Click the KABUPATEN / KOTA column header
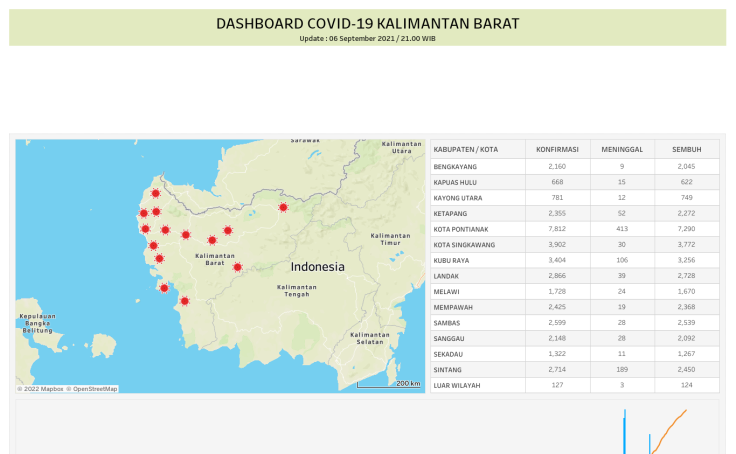This screenshot has height=454, width=736. pos(465,149)
